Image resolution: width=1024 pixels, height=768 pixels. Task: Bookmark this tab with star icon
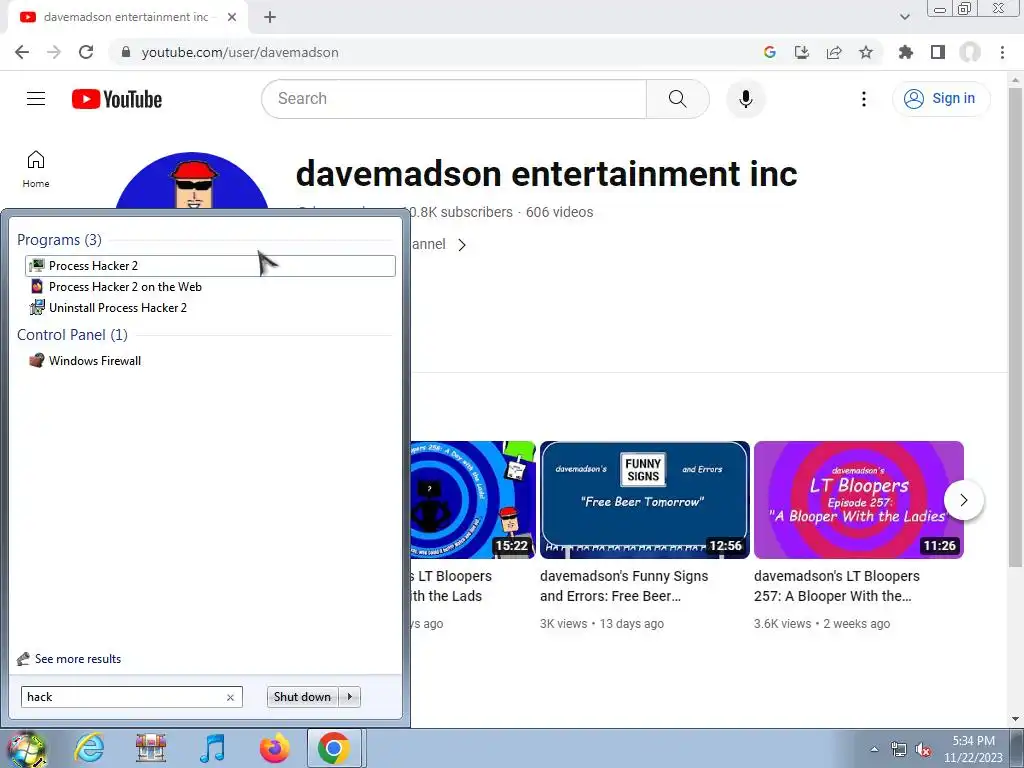[866, 52]
